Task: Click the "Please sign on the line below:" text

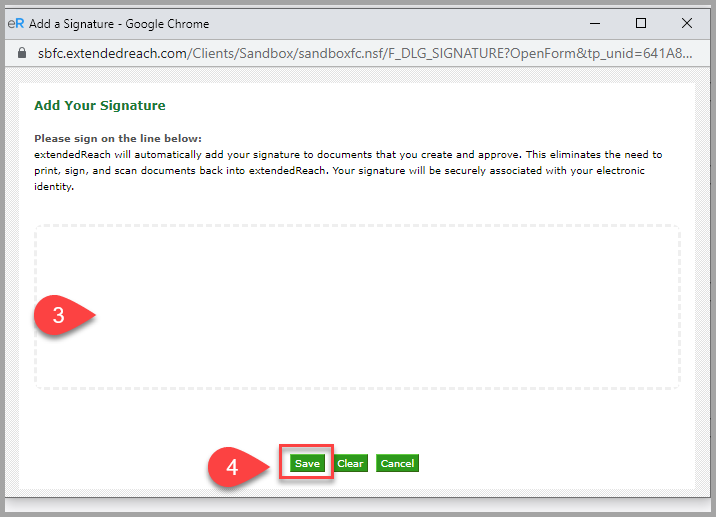Action: coord(118,138)
